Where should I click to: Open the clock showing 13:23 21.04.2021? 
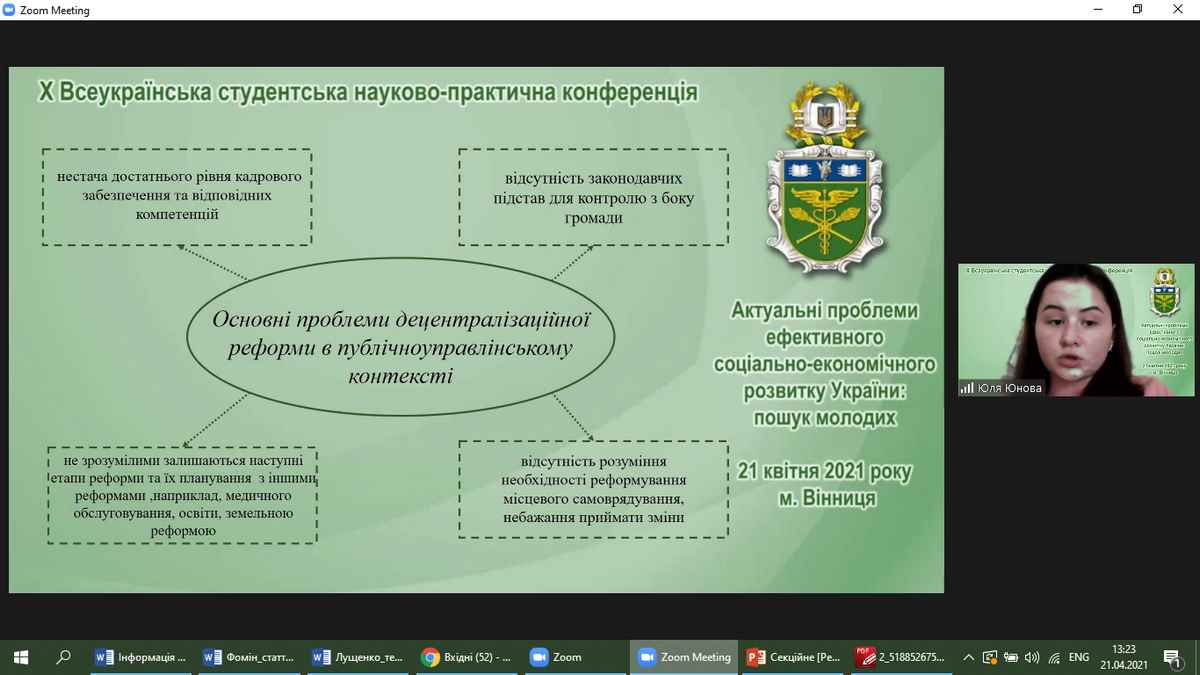click(1124, 657)
